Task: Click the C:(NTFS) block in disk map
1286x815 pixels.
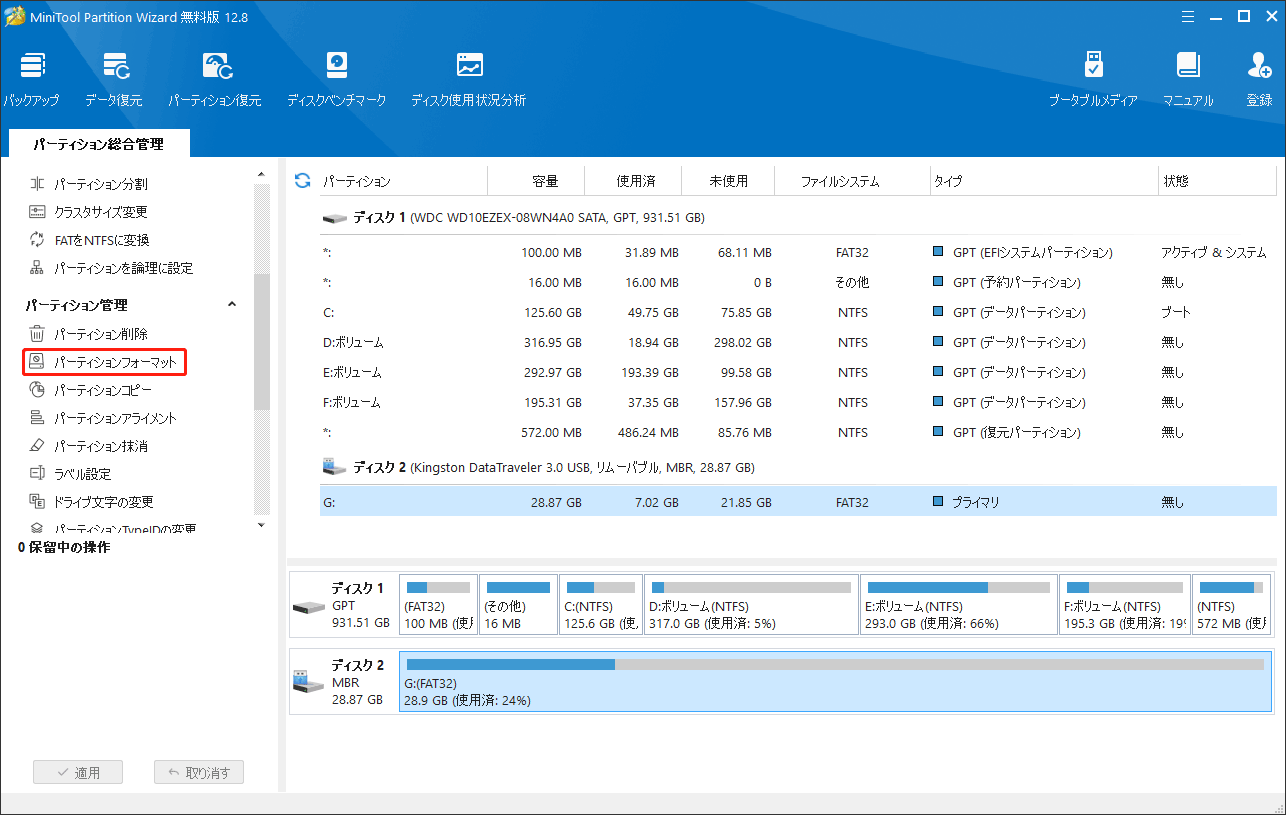Action: coord(600,604)
